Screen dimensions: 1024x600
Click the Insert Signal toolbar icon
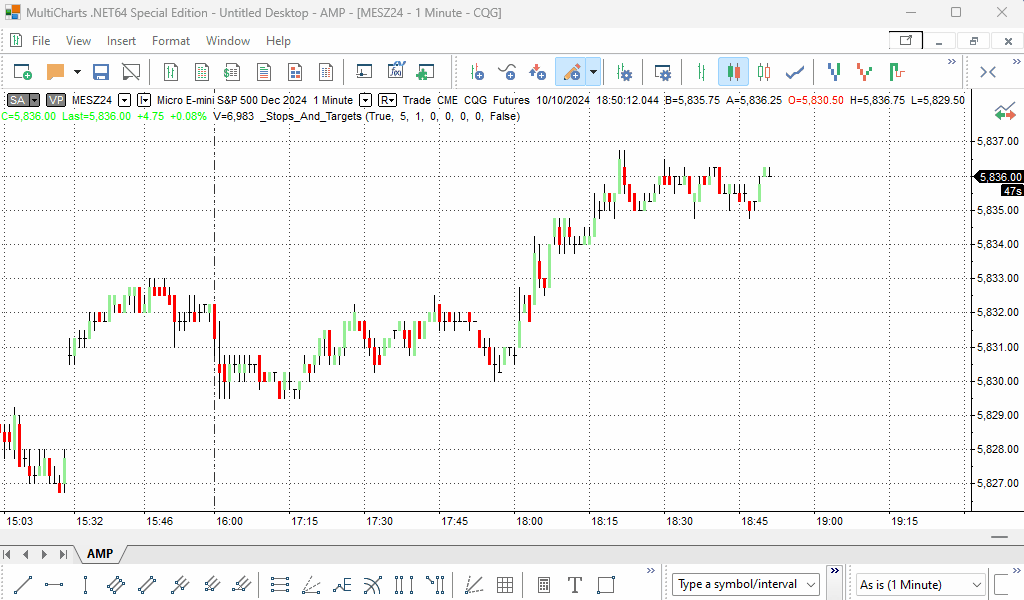pyautogui.click(x=537, y=72)
